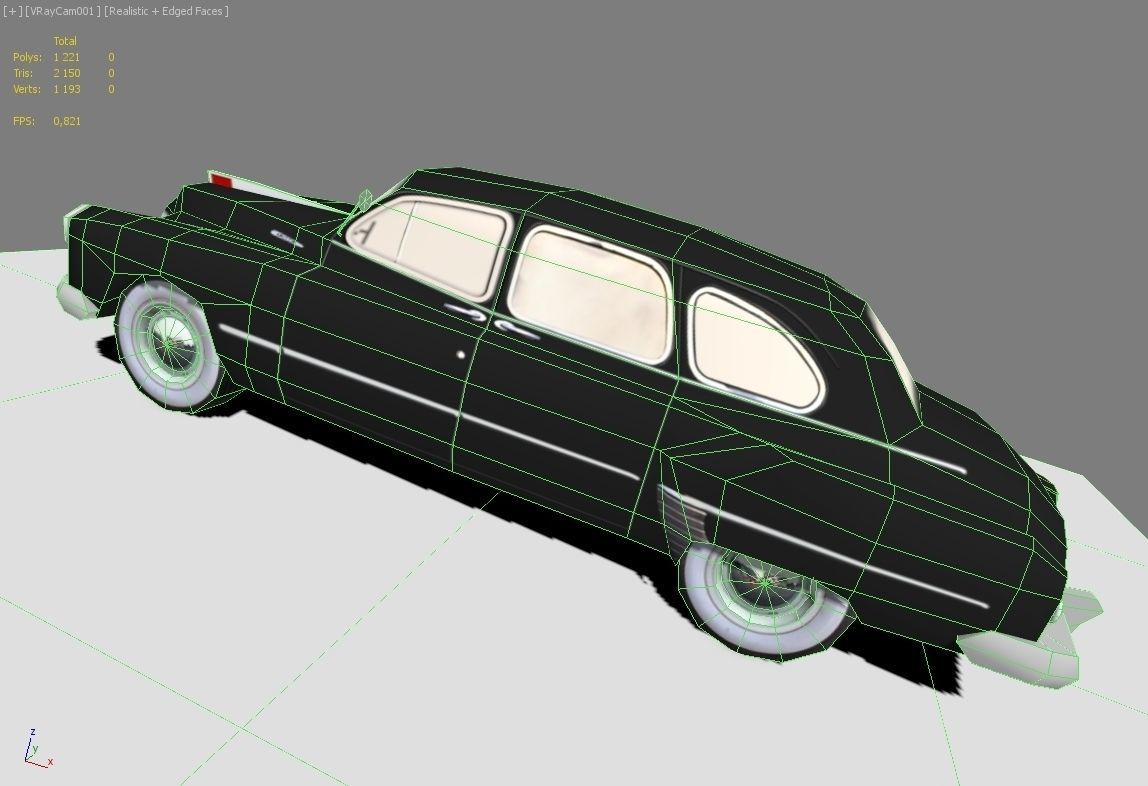The image size is (1148, 786).
Task: Select the 'Verts:' statistics label
Action: 27,89
